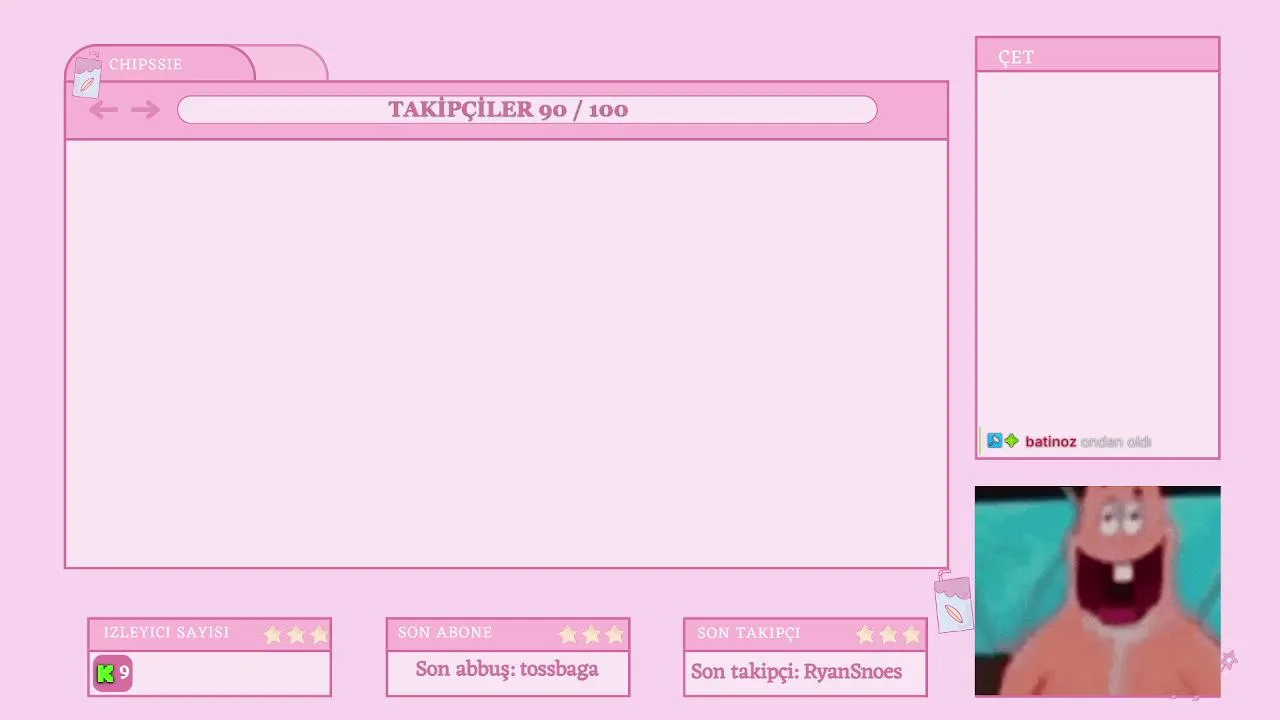The width and height of the screenshot is (1280, 720).
Task: Click the green Kick logo in viewer count
Action: click(105, 673)
